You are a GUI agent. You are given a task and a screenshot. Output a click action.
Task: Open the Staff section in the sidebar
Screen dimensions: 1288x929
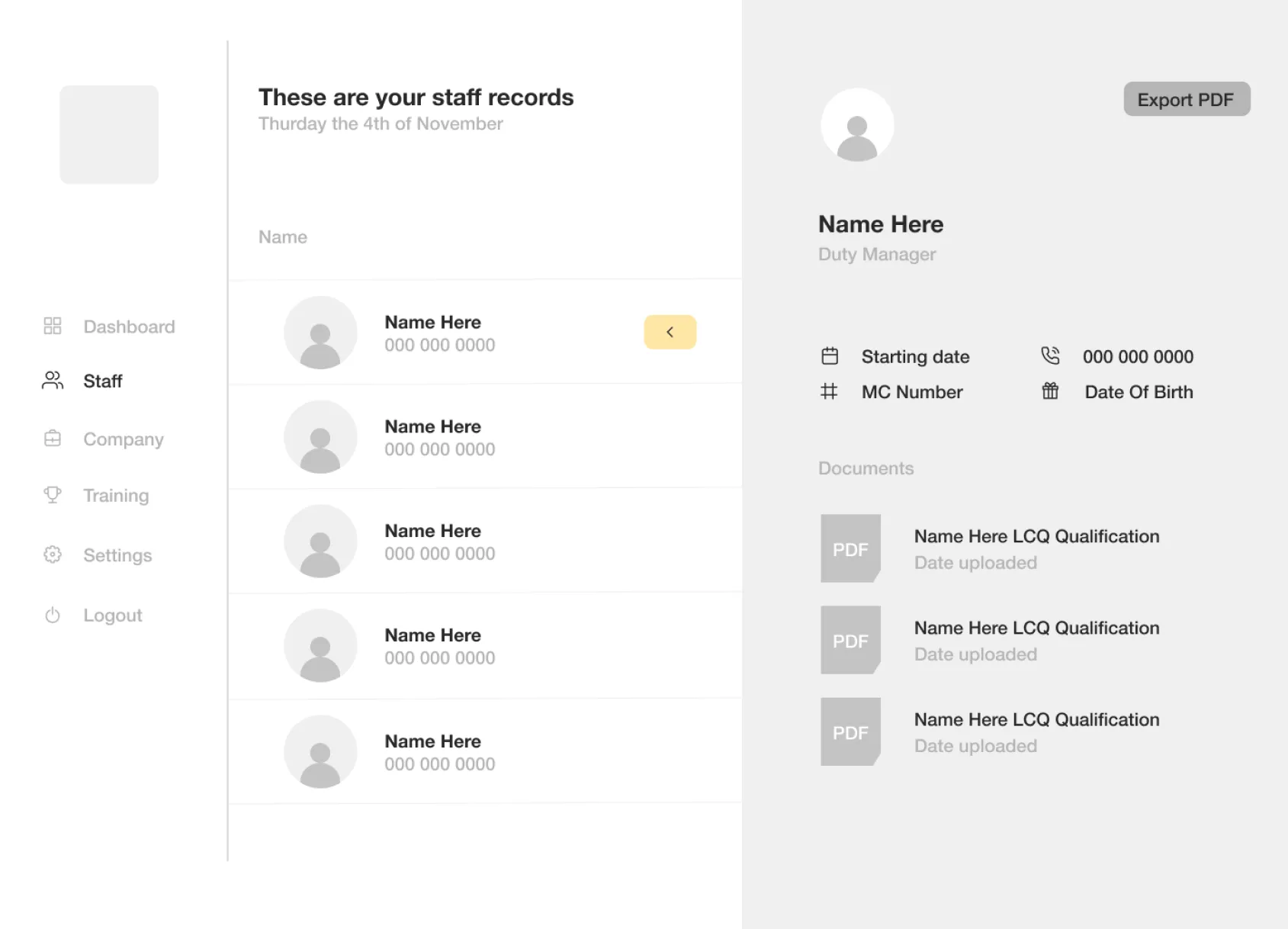click(102, 381)
